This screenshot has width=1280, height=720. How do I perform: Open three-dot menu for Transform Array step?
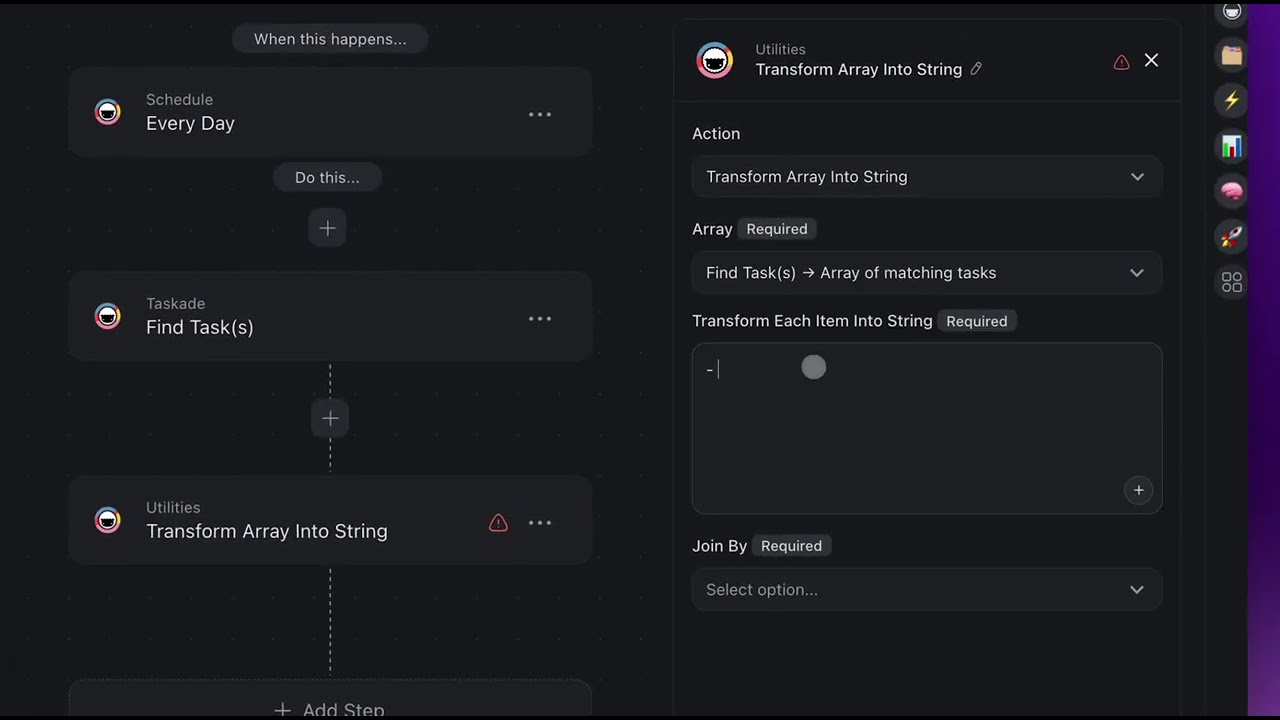click(x=540, y=523)
